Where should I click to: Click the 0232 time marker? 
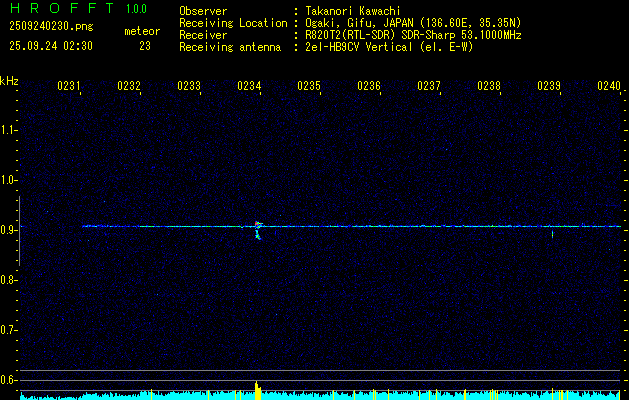click(129, 86)
